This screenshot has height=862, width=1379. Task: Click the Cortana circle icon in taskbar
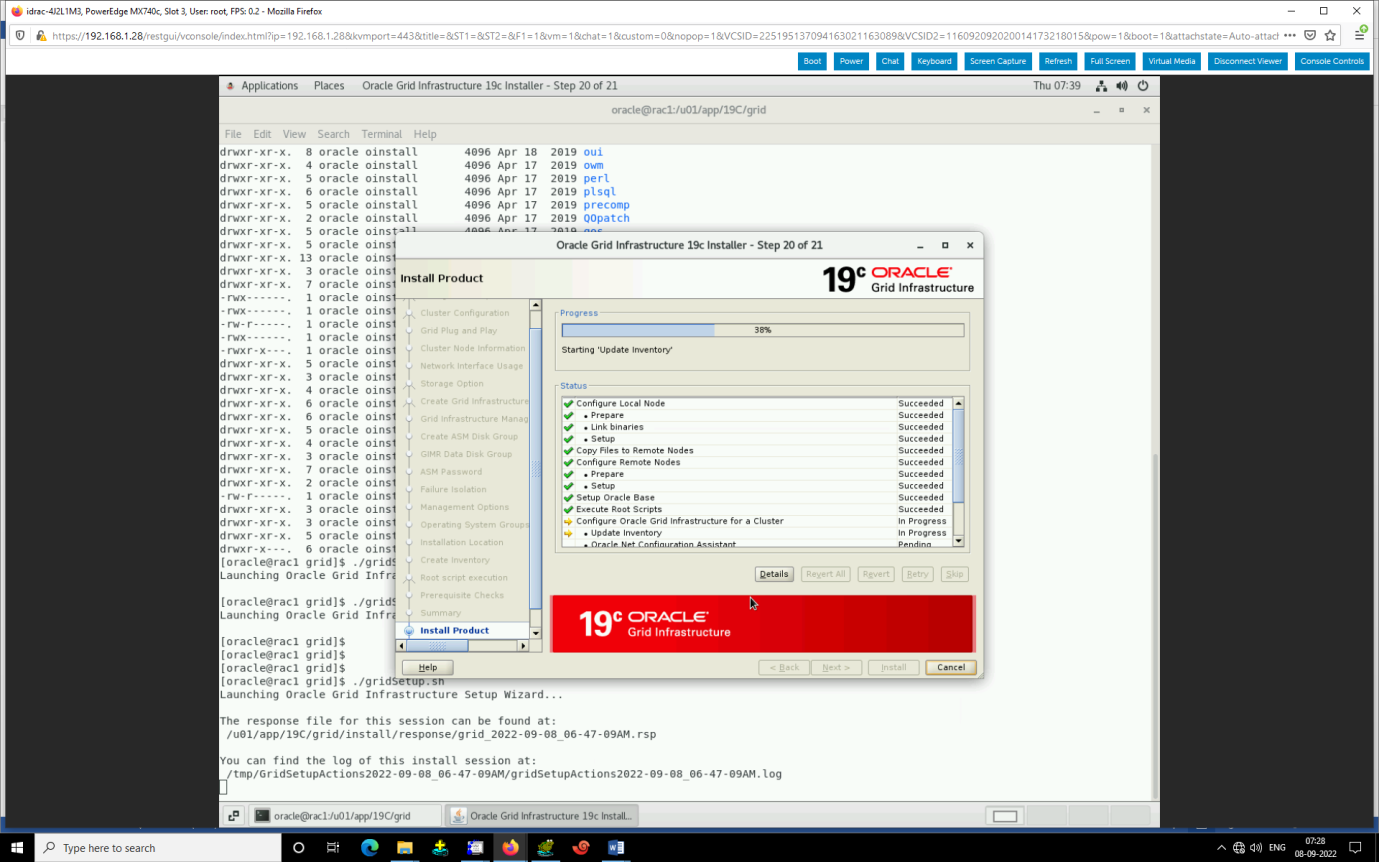click(x=298, y=847)
